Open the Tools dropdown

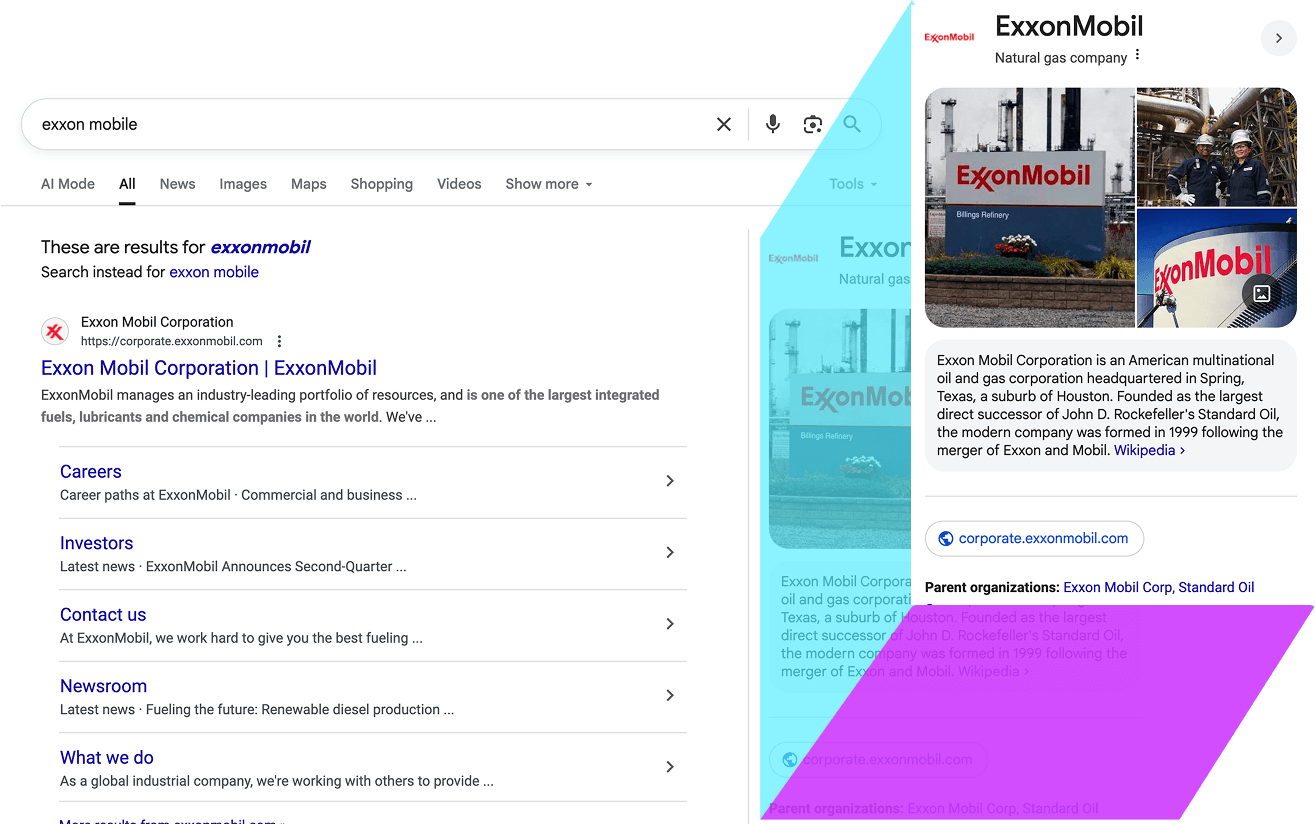click(x=853, y=184)
